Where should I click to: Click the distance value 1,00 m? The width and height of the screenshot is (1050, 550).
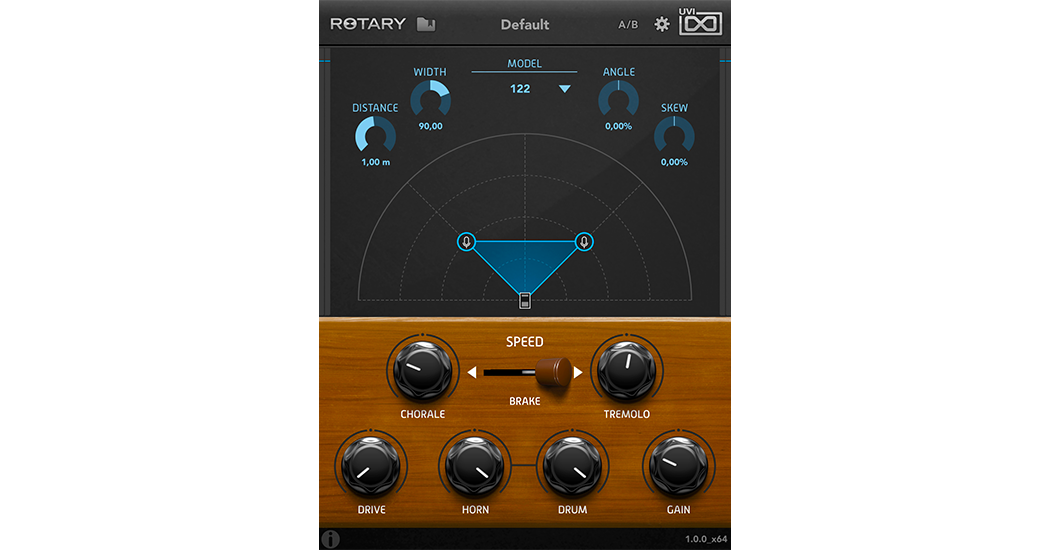[x=376, y=162]
